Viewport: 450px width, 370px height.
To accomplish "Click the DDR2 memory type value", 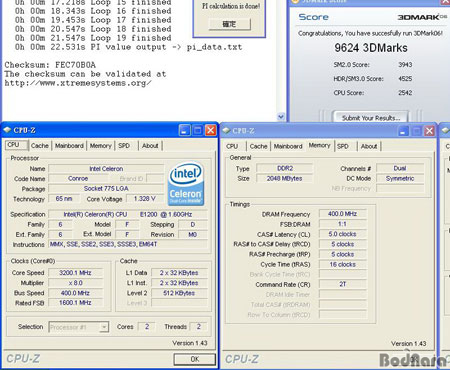I will coord(285,168).
